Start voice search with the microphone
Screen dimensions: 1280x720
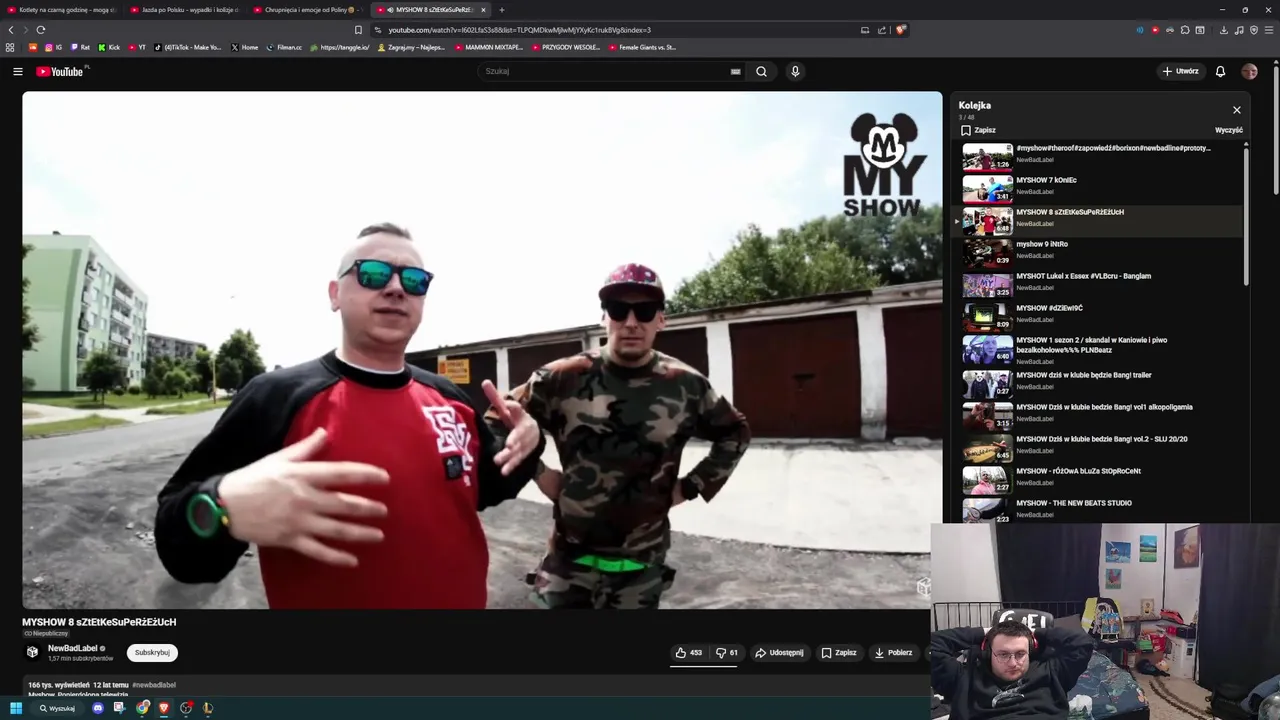(x=795, y=71)
